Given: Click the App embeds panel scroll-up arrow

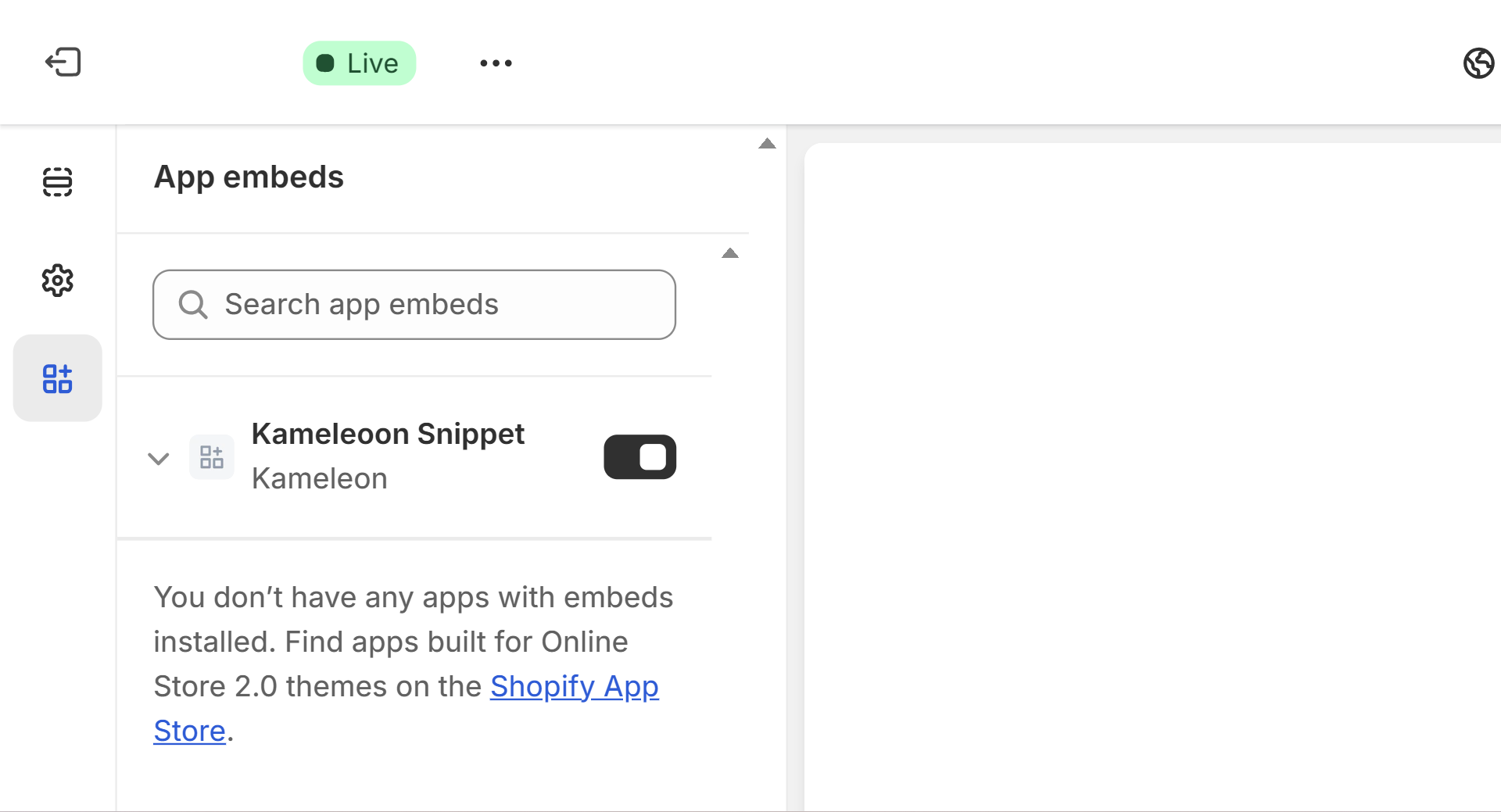Looking at the screenshot, I should 767,144.
